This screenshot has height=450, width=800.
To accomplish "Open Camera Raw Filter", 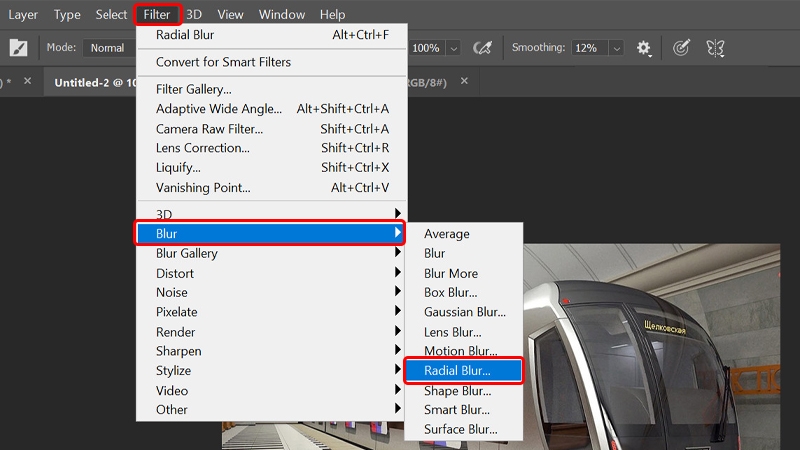I will [272, 129].
